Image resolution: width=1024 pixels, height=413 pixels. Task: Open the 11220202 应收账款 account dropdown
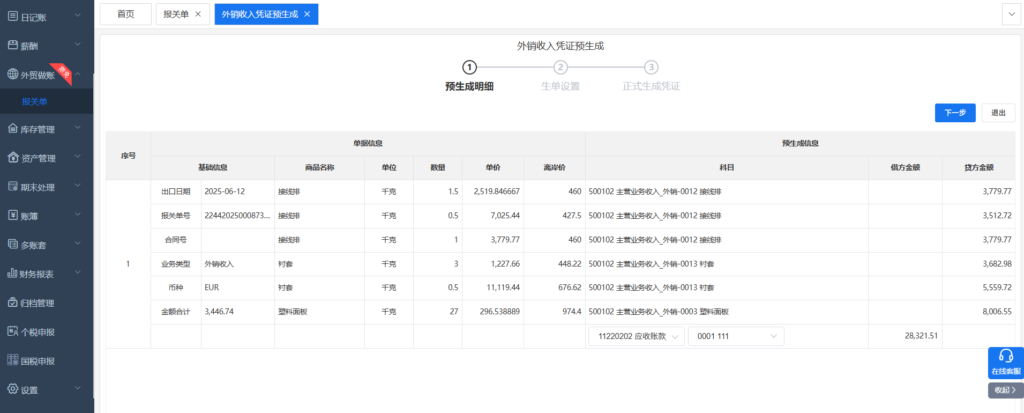pyautogui.click(x=636, y=337)
